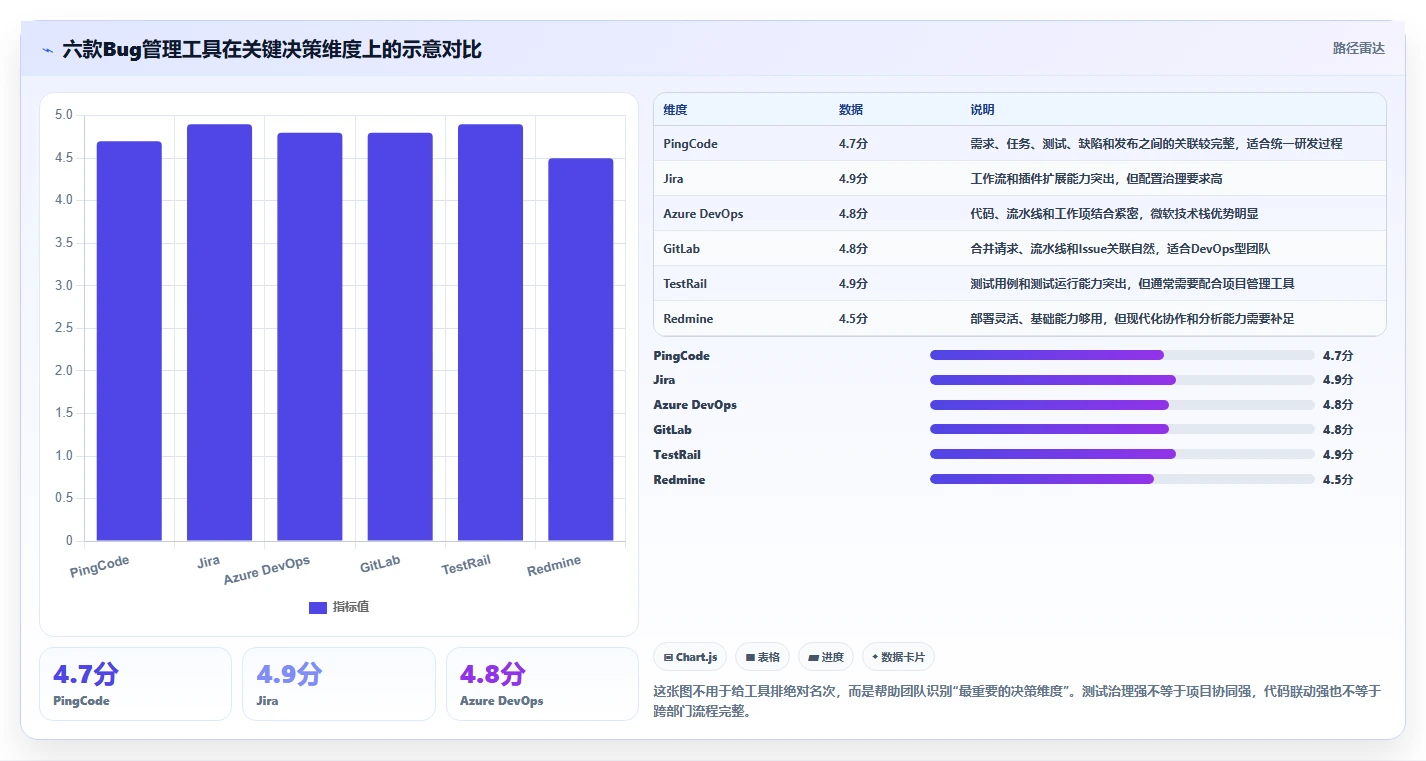This screenshot has height=761, width=1426.
Task: Click the sparkle icon in 数据卡片 tag
Action: coord(875,657)
